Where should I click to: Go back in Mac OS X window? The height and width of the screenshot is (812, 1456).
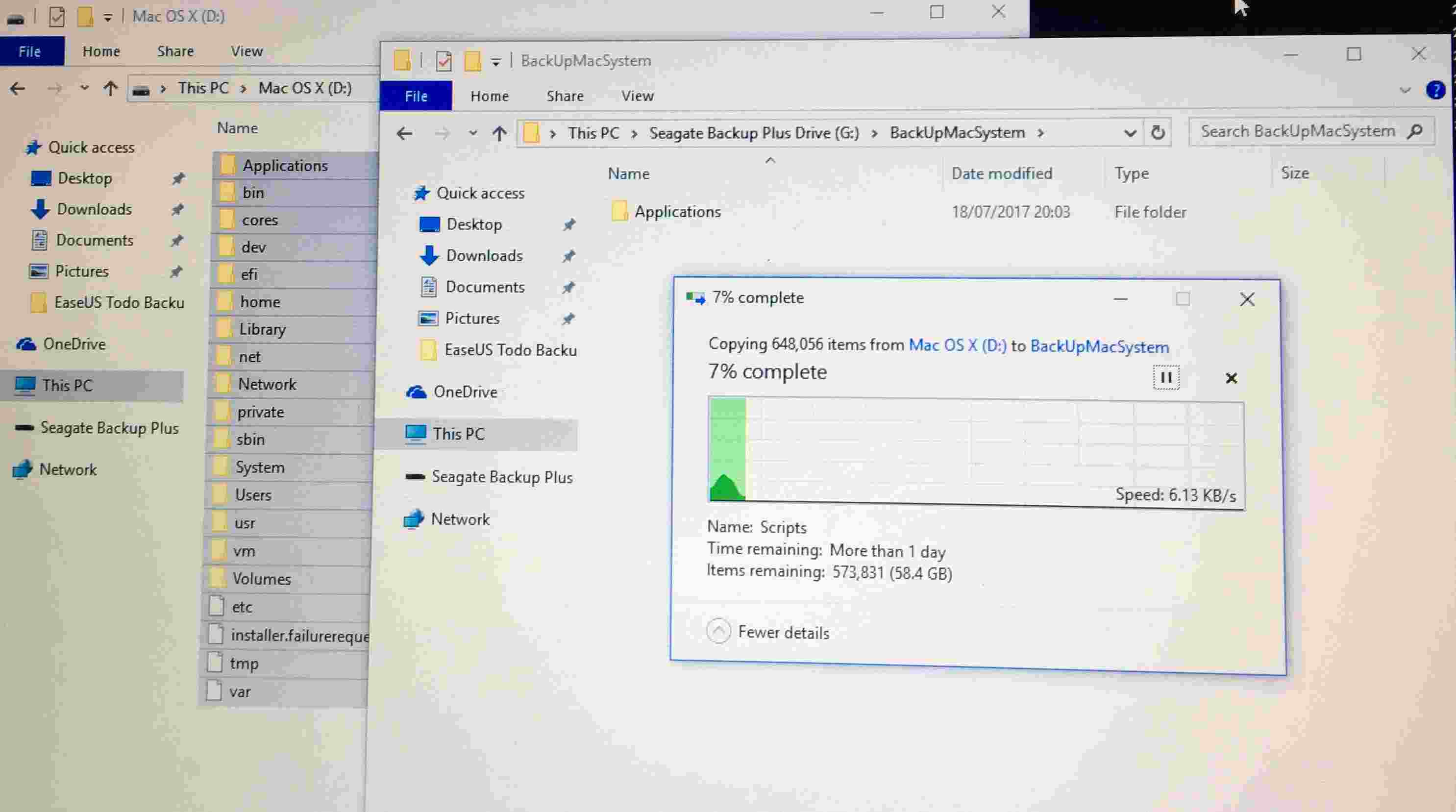point(18,88)
